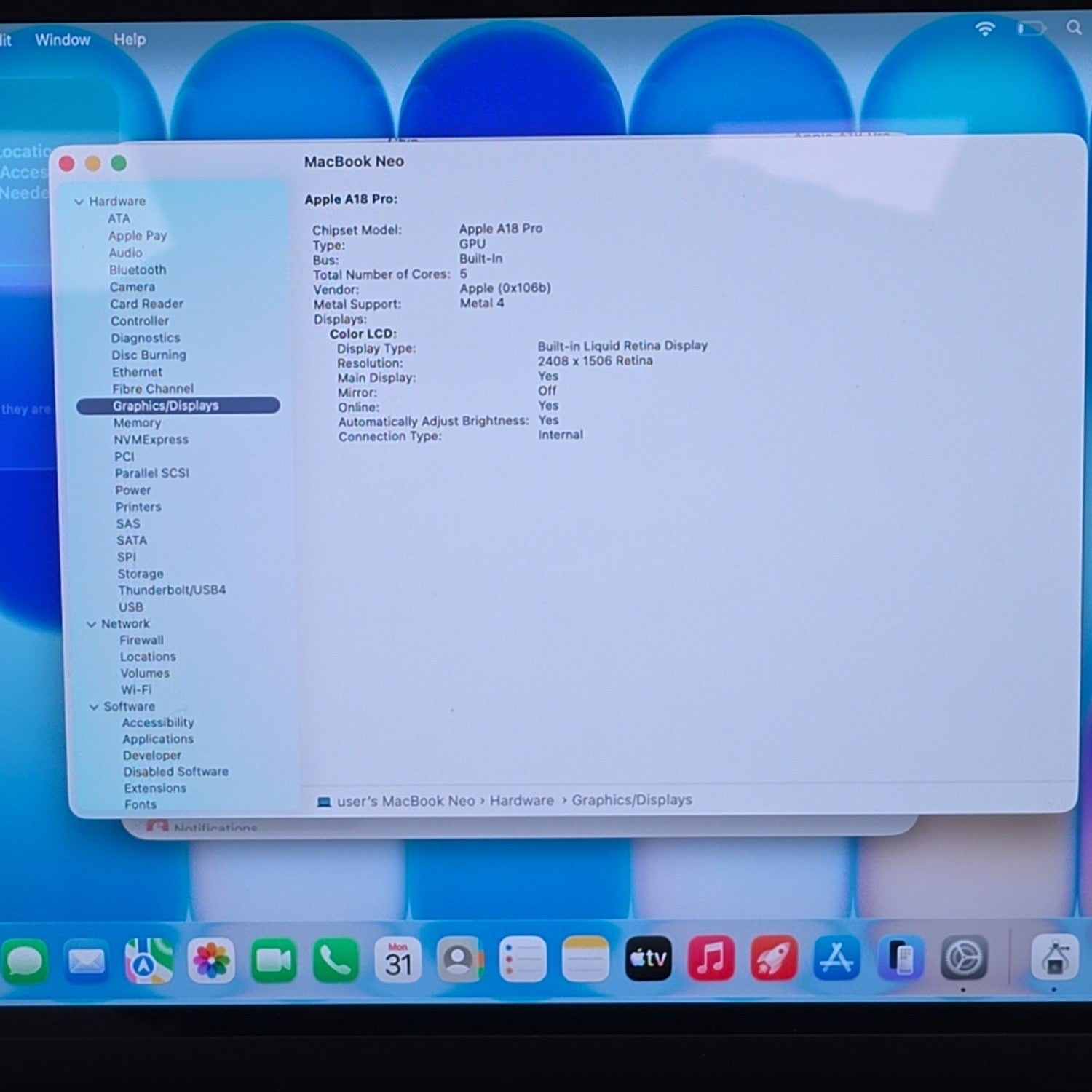1092x1092 pixels.
Task: View Memory details in the sidebar
Action: 138,423
